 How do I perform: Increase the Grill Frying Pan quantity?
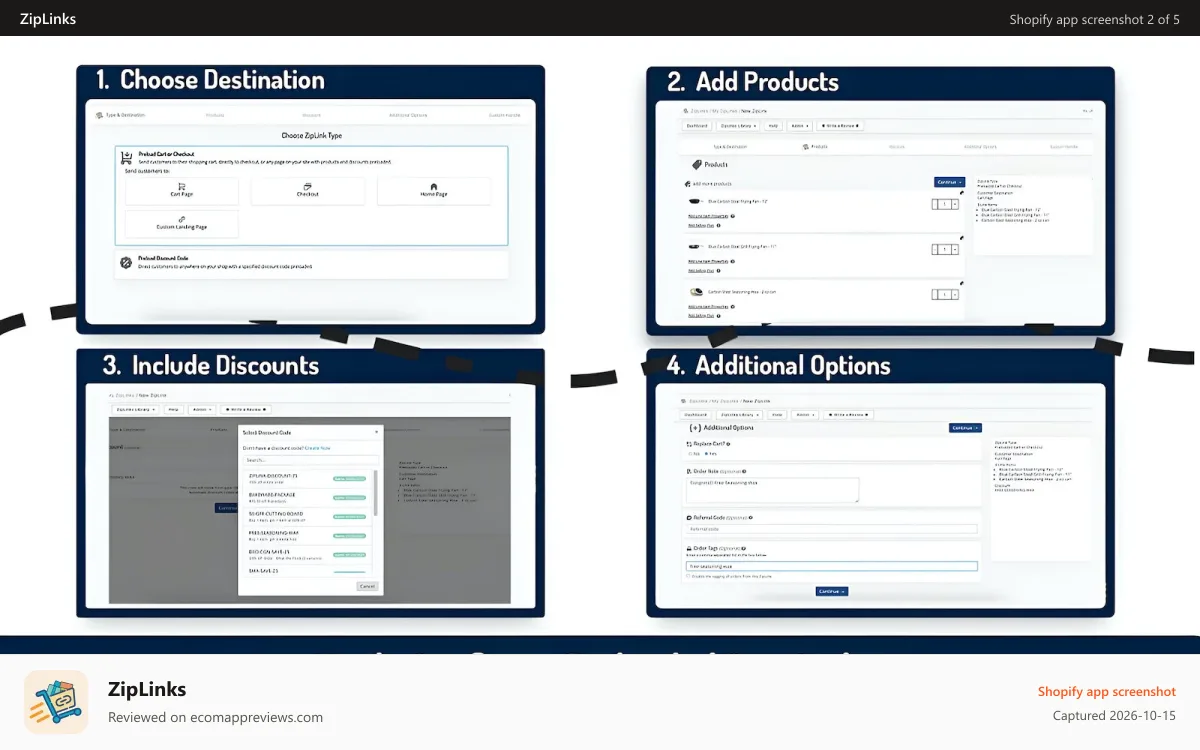pos(955,249)
